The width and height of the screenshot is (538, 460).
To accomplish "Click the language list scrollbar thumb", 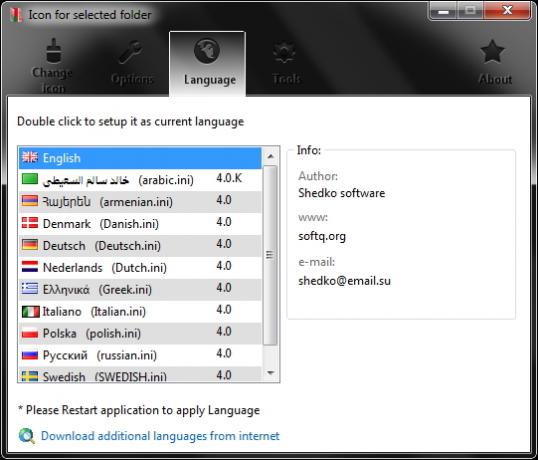I will (270, 255).
